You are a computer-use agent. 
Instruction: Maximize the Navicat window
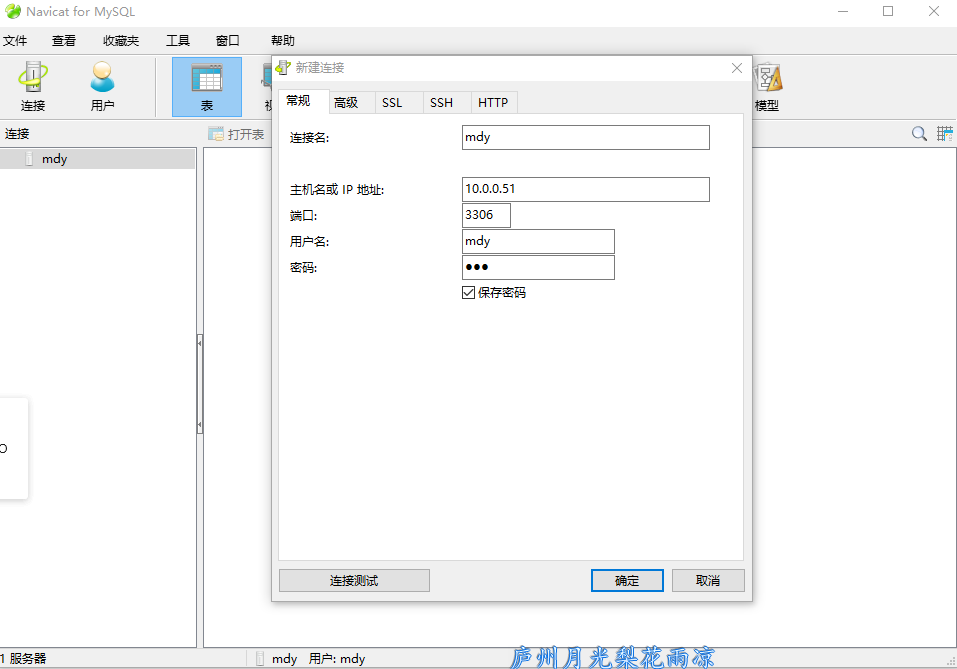[x=888, y=12]
